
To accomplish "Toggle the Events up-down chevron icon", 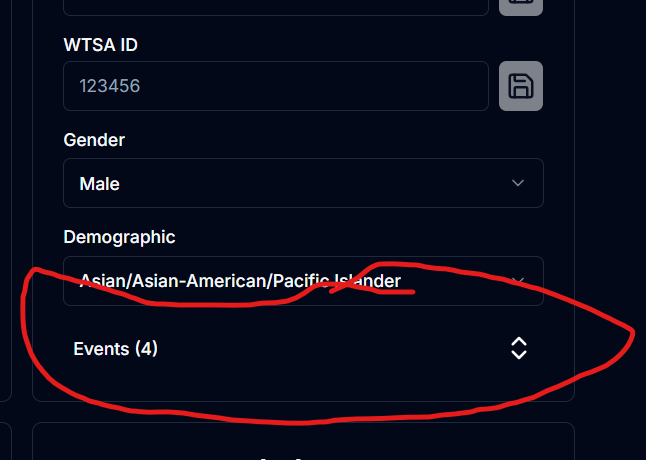I will tap(518, 348).
